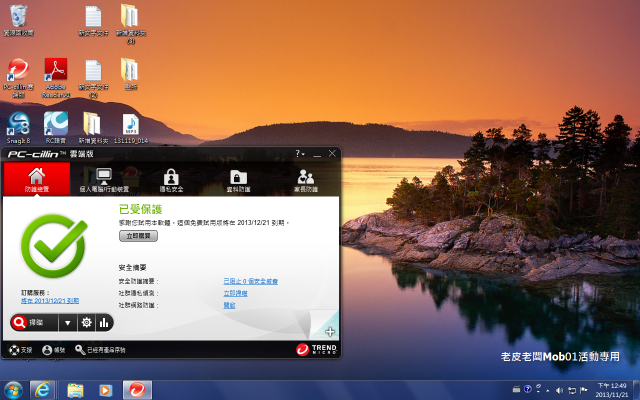Open the blocked 0 security threats link
Viewport: 640px width, 400px height.
[251, 281]
